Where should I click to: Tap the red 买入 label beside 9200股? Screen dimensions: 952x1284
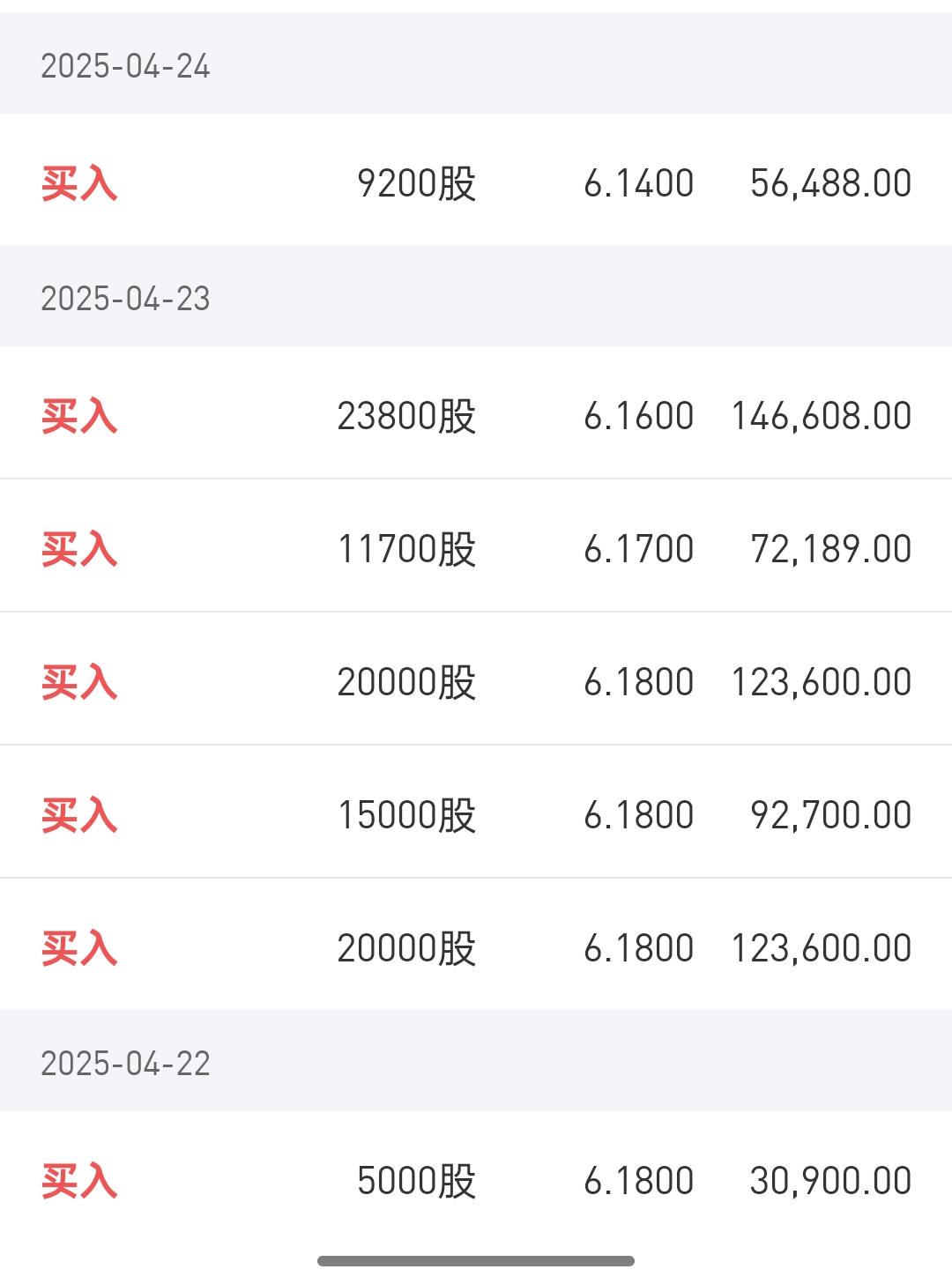coord(79,183)
